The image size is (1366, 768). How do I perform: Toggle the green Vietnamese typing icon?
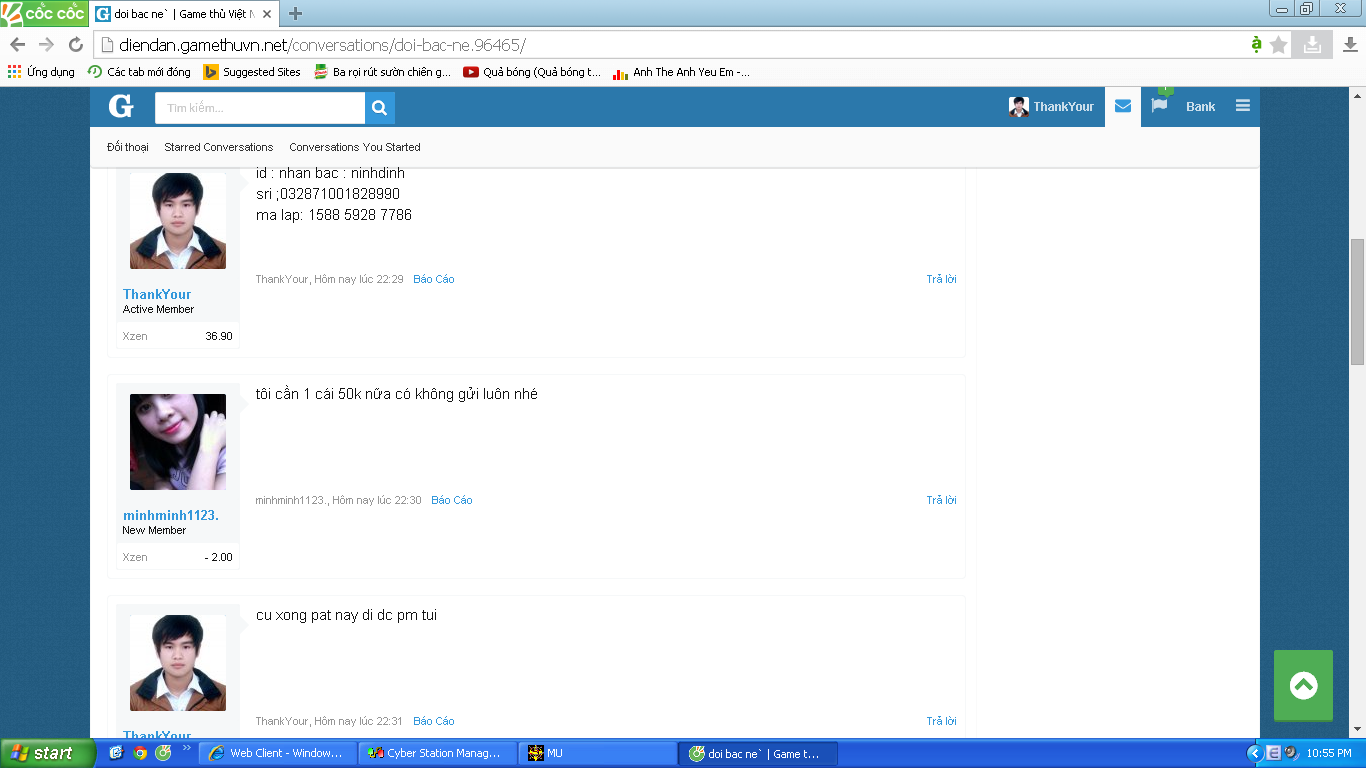(1256, 44)
